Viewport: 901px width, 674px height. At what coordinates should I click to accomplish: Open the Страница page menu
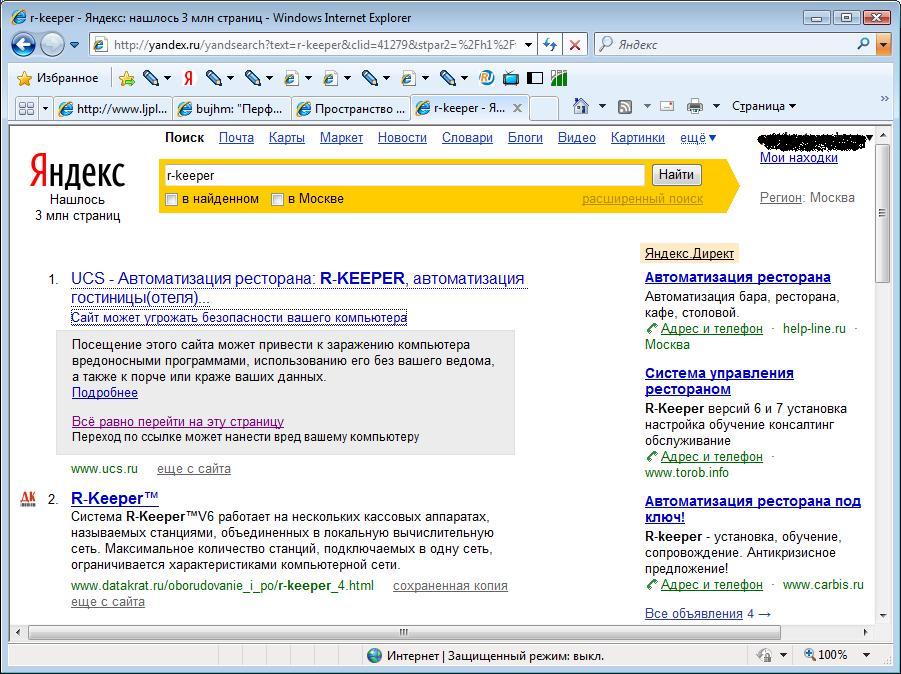(764, 106)
